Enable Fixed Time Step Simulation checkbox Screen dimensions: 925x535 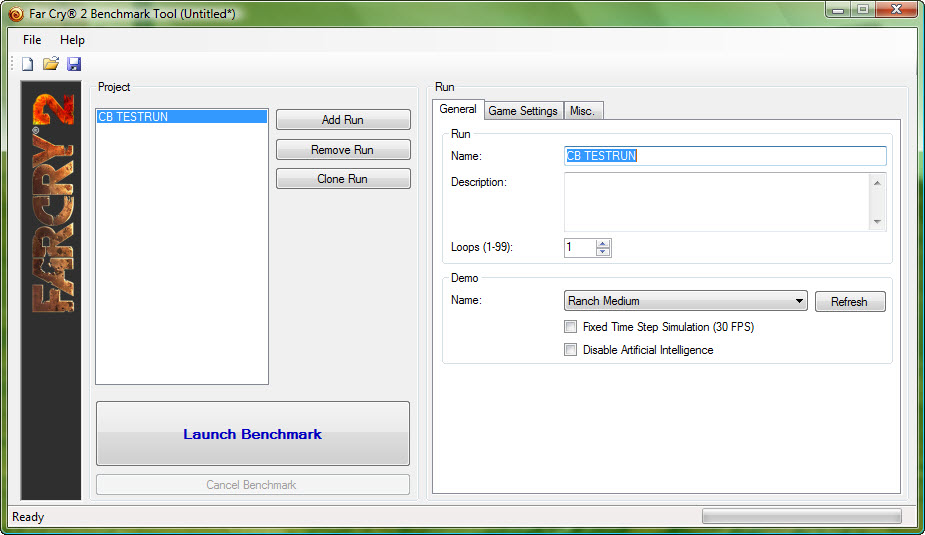pyautogui.click(x=570, y=327)
